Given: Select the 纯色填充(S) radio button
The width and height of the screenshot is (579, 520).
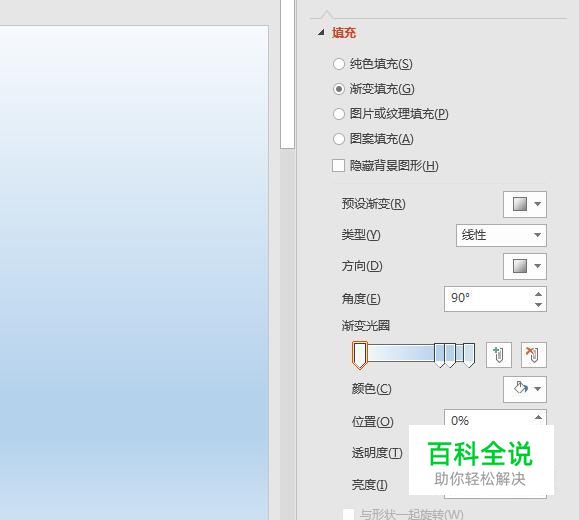Looking at the screenshot, I should pyautogui.click(x=339, y=64).
